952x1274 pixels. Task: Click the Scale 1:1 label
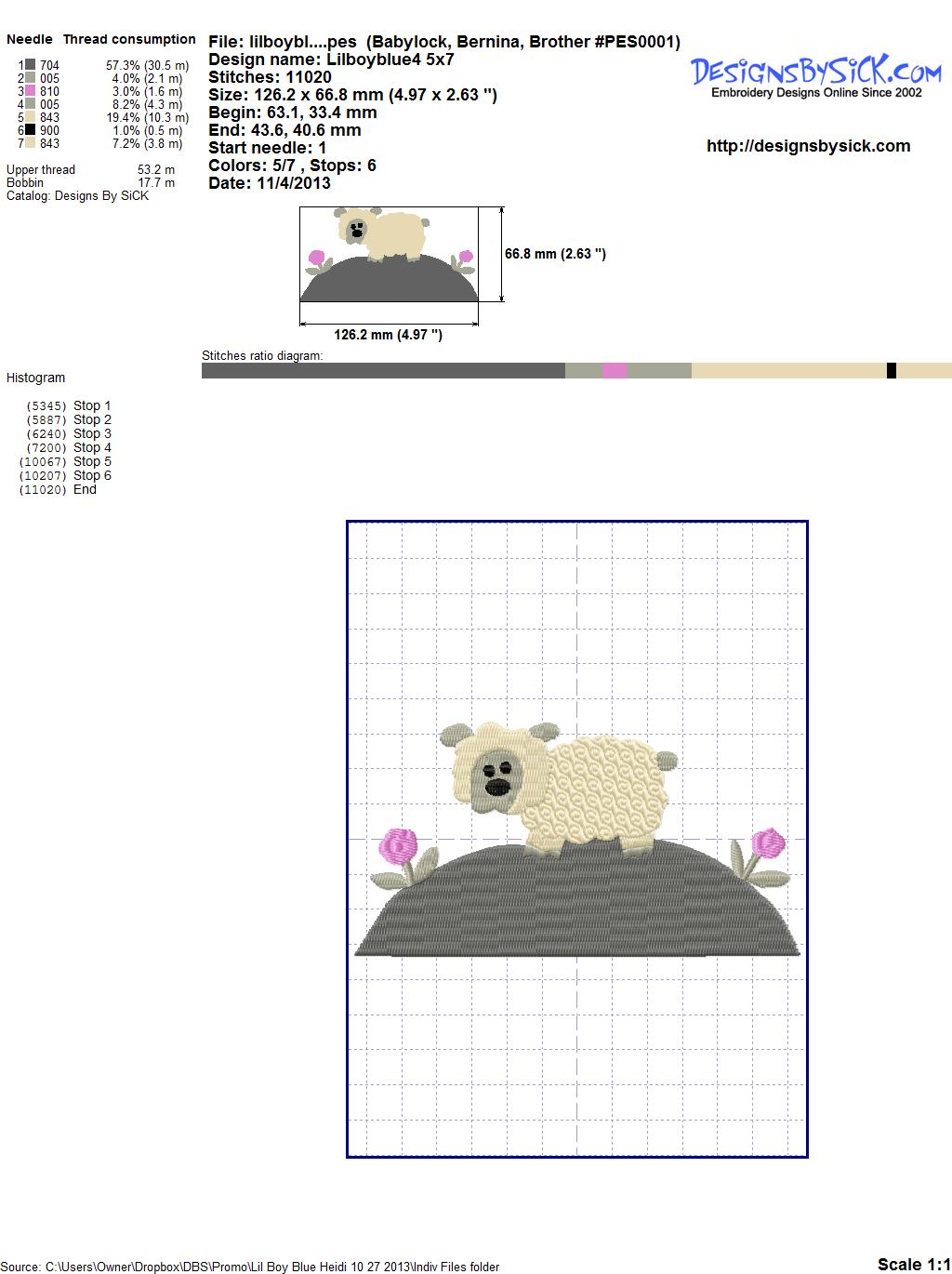coord(913,1264)
